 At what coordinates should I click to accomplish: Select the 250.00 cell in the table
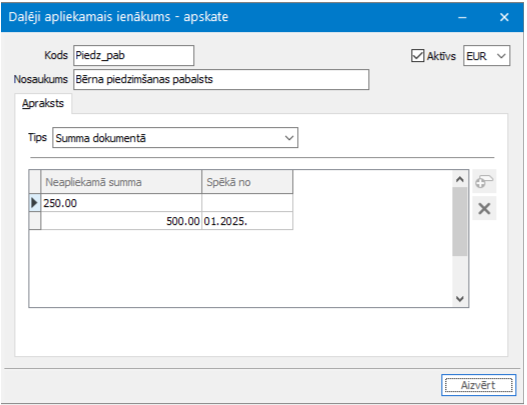point(121,203)
